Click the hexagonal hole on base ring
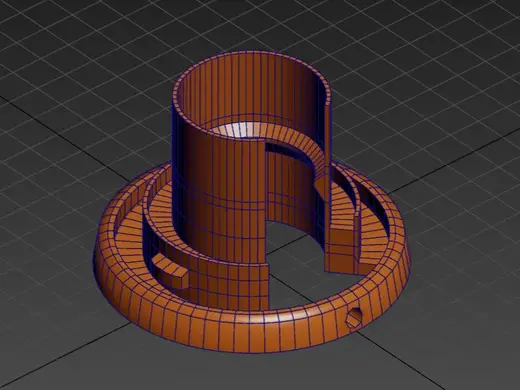This screenshot has width=520, height=390. coord(354,317)
